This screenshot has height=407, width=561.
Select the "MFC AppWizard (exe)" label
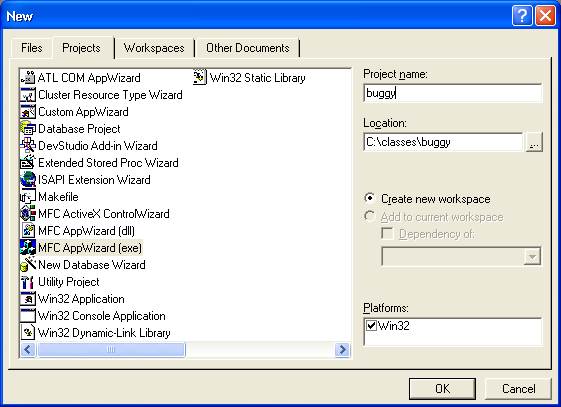[90, 247]
